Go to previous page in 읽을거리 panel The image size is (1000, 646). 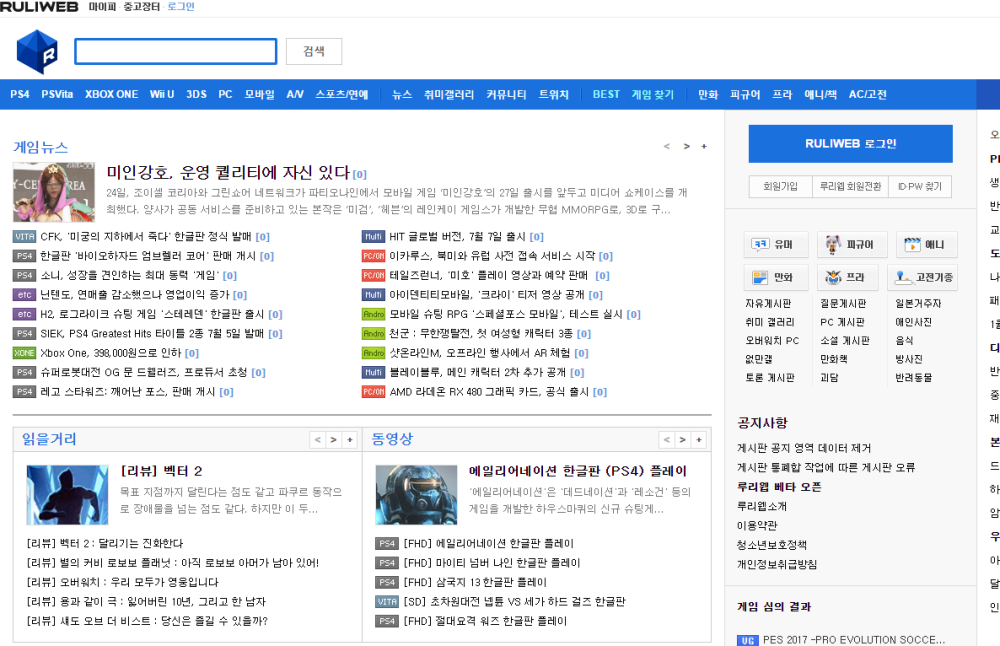[x=317, y=440]
